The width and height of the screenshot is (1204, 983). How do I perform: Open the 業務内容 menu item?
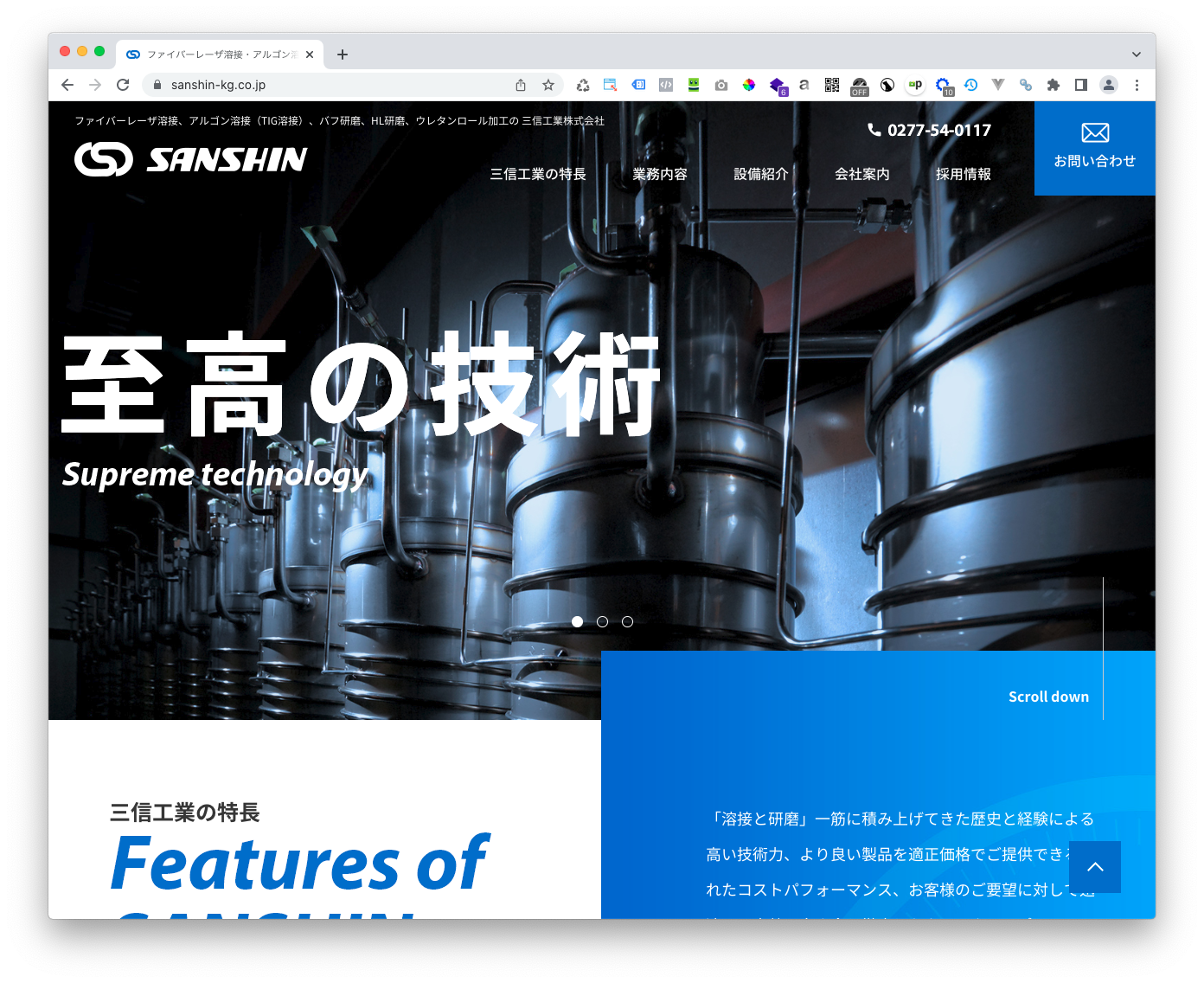[659, 174]
